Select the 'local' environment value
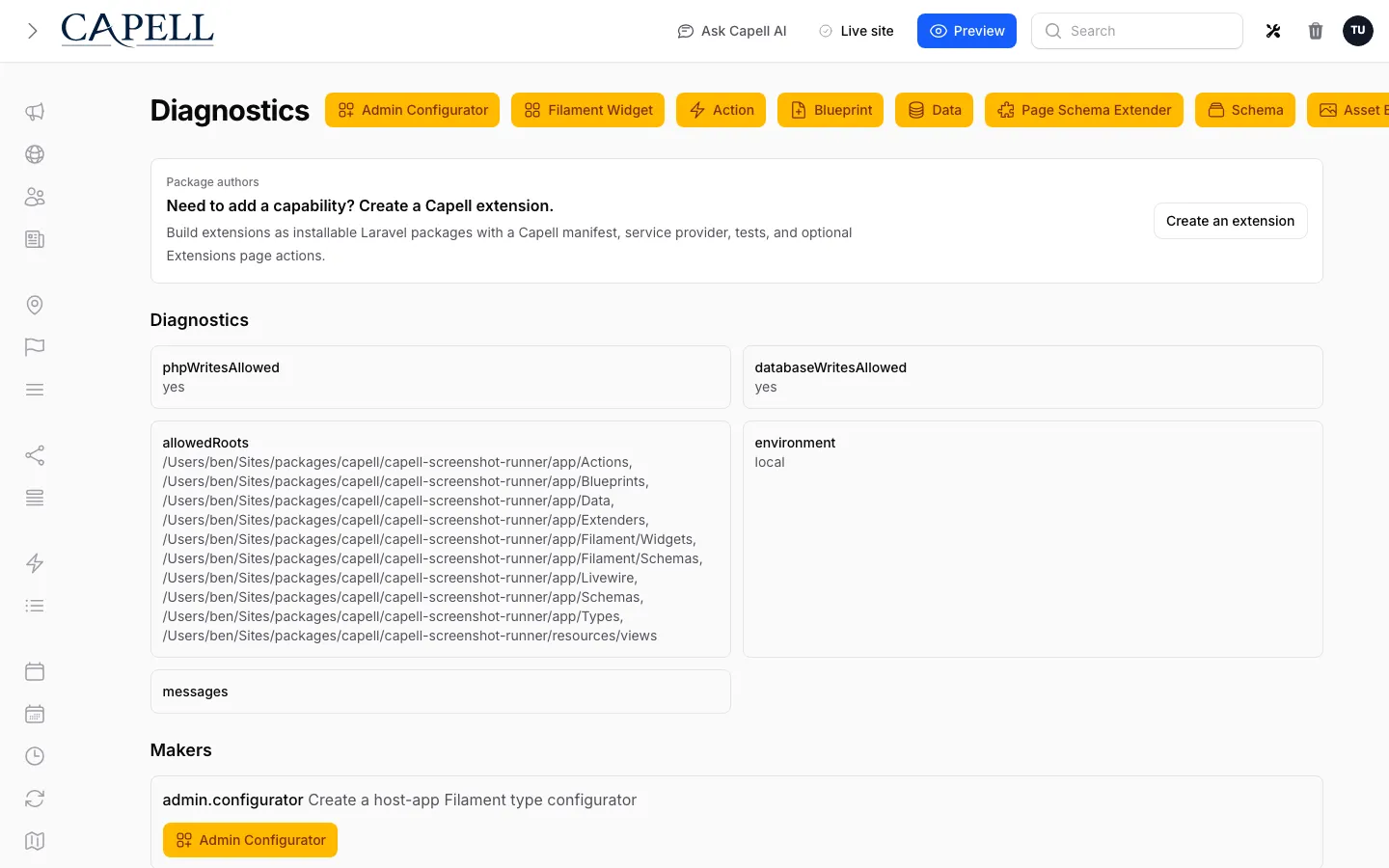Screen dimensions: 1389x868 (x=770, y=462)
